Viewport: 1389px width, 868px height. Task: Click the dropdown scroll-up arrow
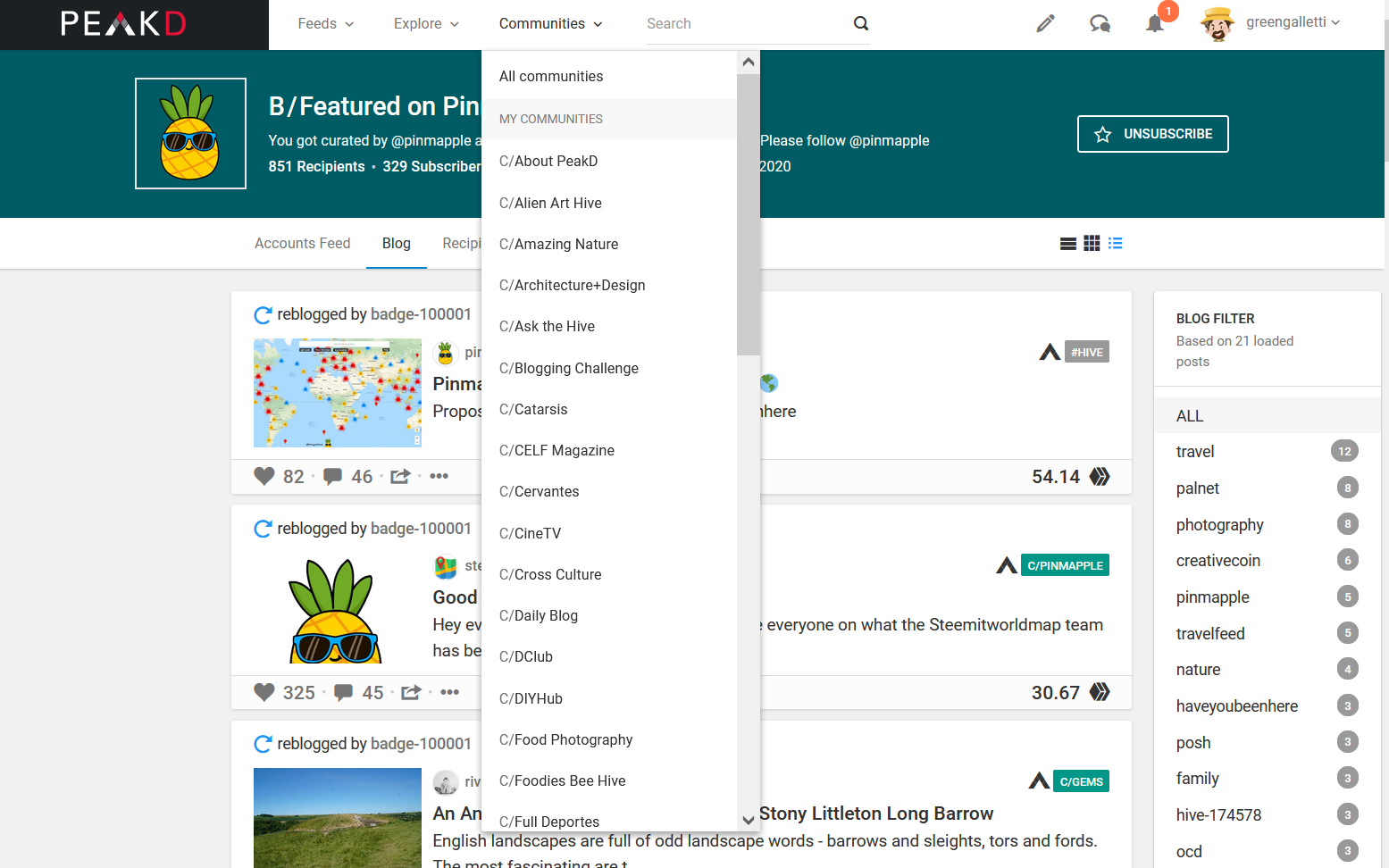pyautogui.click(x=749, y=62)
